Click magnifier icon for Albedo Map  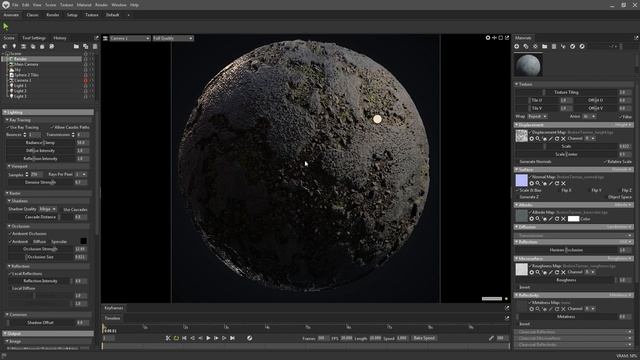tap(538, 219)
